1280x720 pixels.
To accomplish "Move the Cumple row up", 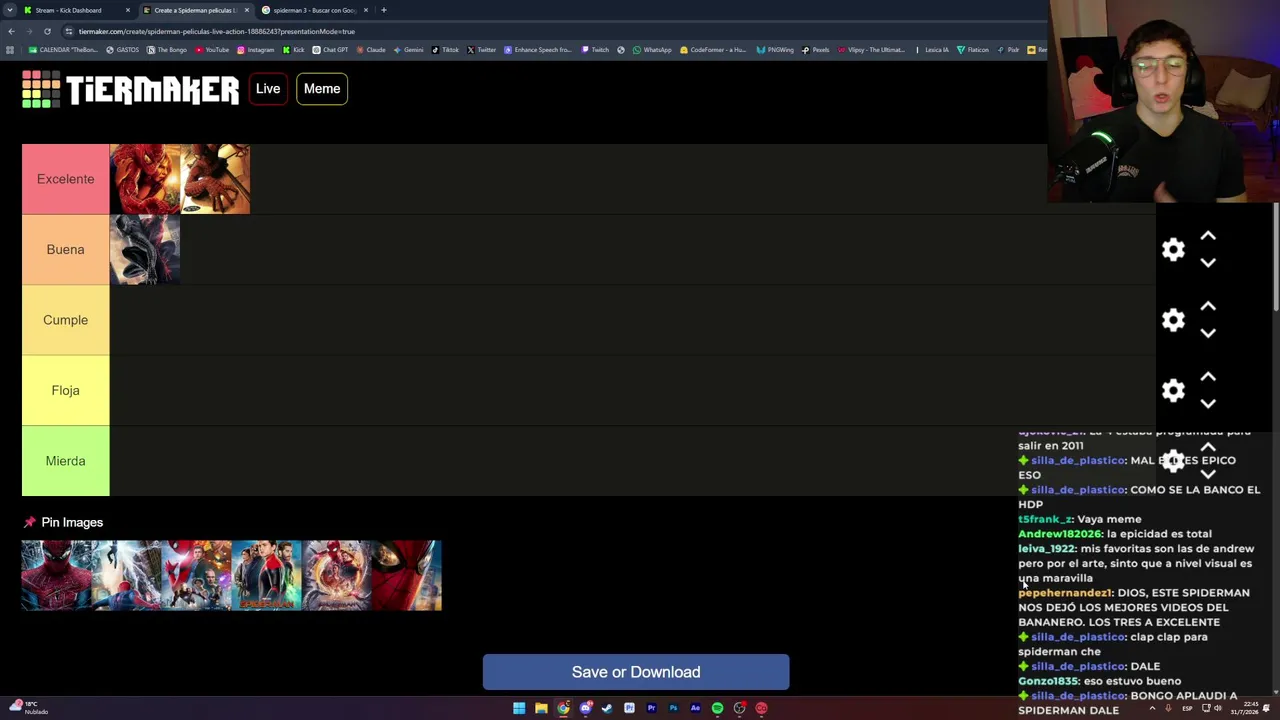I will coord(1208,307).
